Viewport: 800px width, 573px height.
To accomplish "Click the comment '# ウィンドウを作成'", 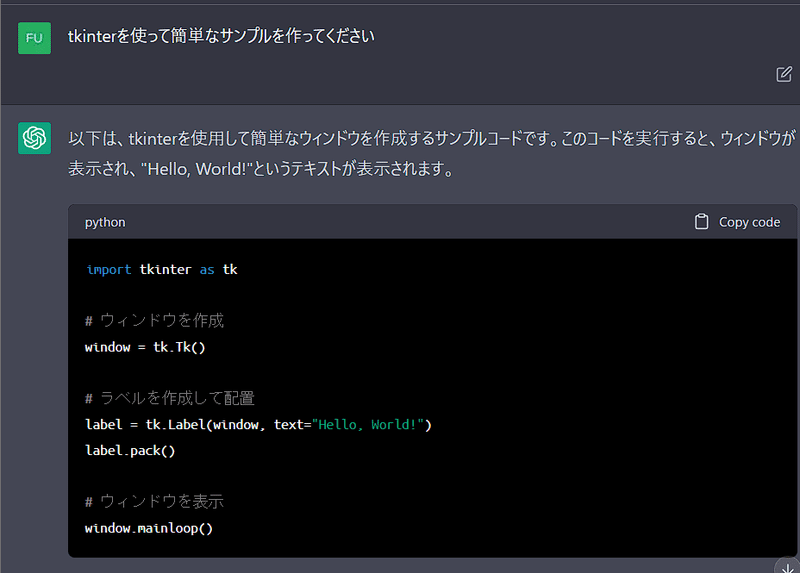I will click(154, 320).
